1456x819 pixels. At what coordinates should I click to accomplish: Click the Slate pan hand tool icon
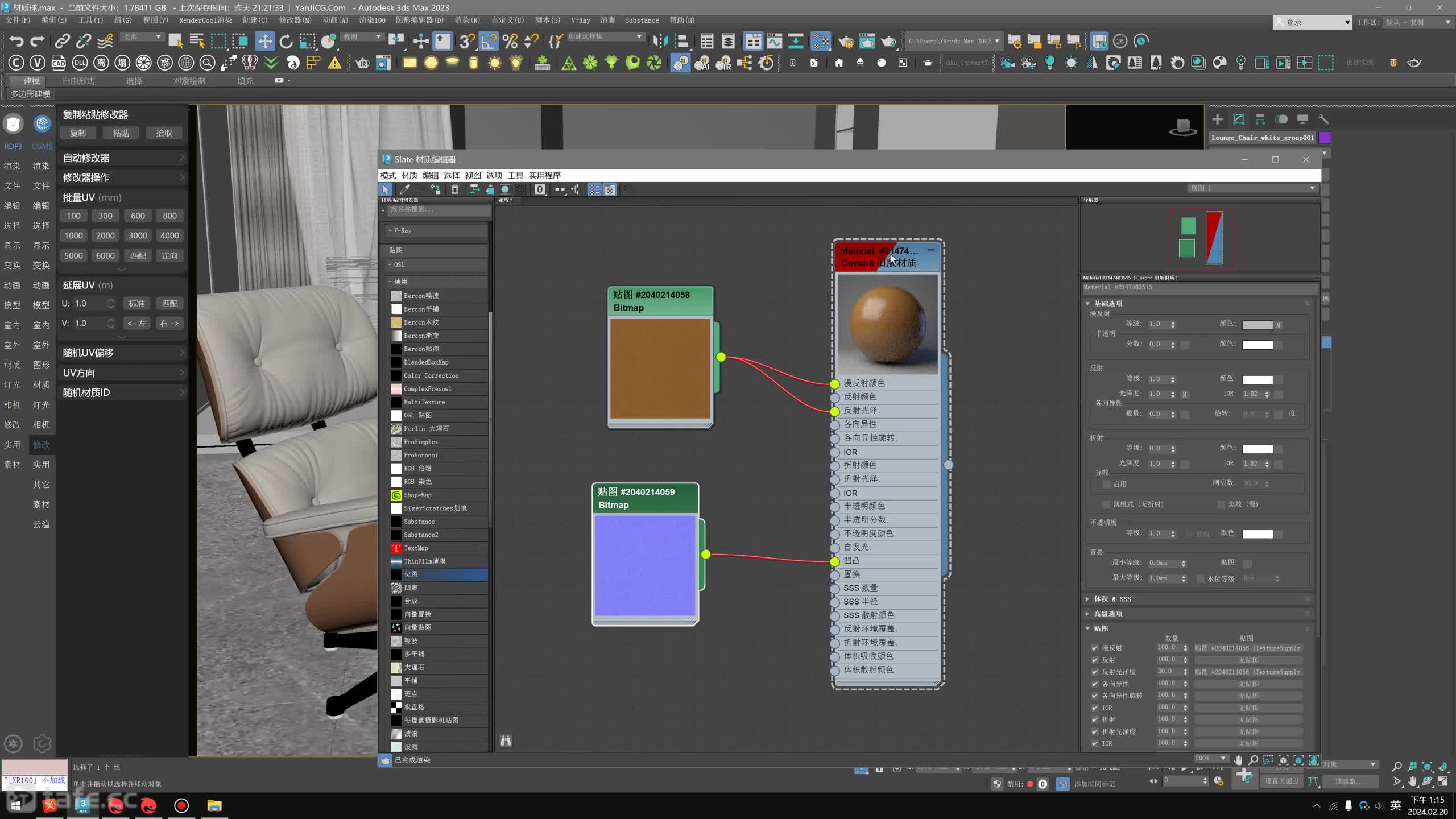pyautogui.click(x=1238, y=760)
